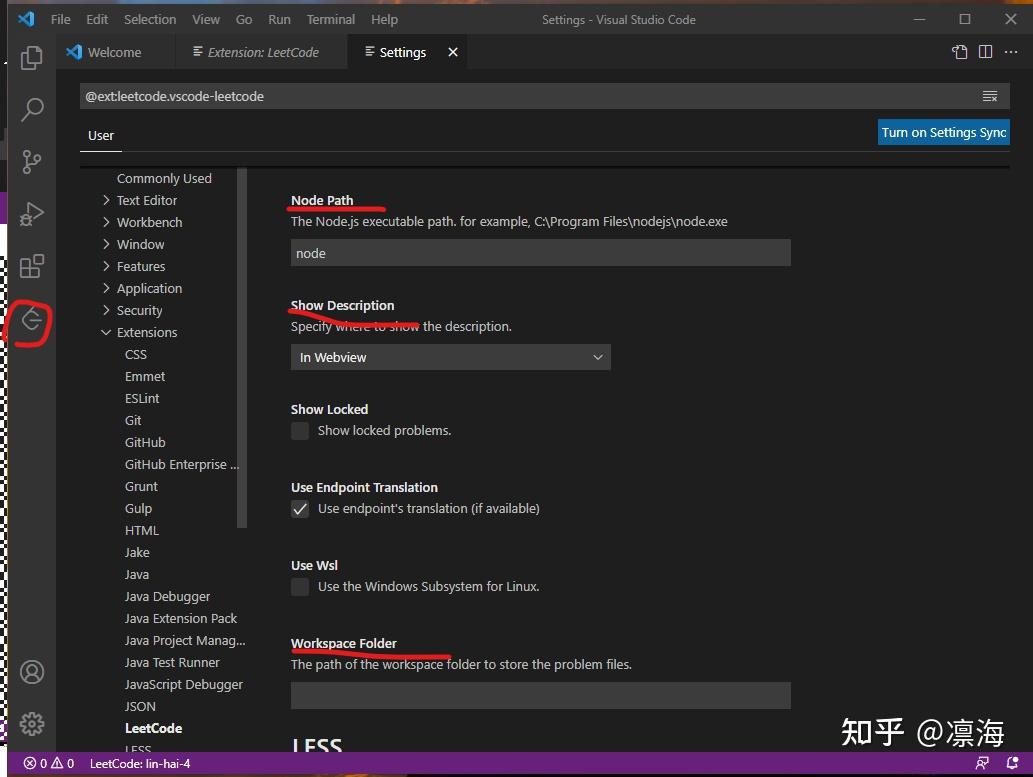Uncheck Use endpoint's translation checkbox
The width and height of the screenshot is (1033, 777).
(x=300, y=509)
